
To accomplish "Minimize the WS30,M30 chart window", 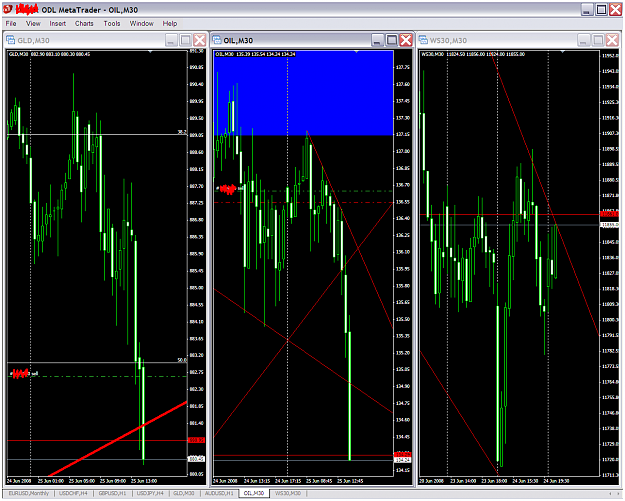I will [x=584, y=40].
